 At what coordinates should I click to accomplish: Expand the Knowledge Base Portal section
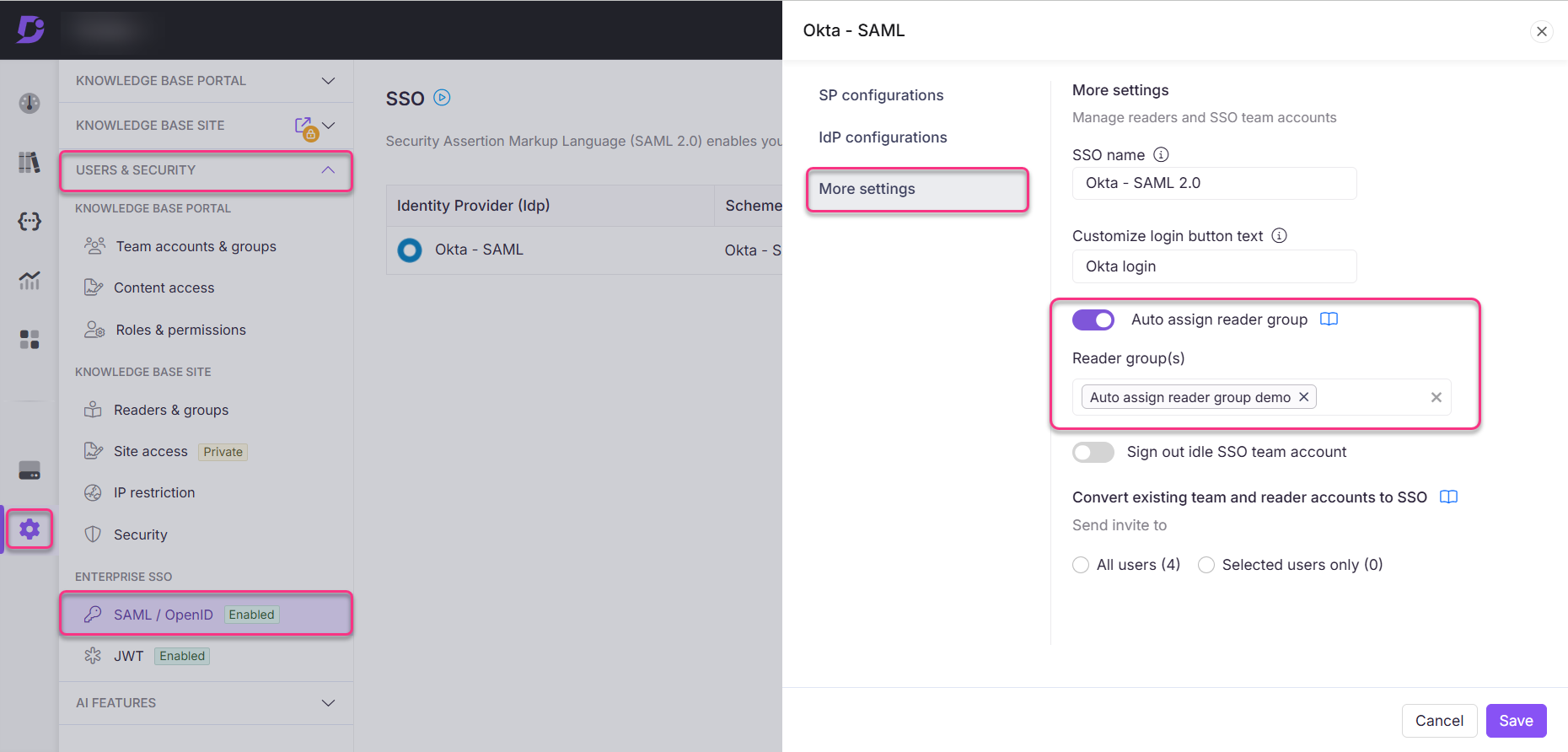point(328,81)
